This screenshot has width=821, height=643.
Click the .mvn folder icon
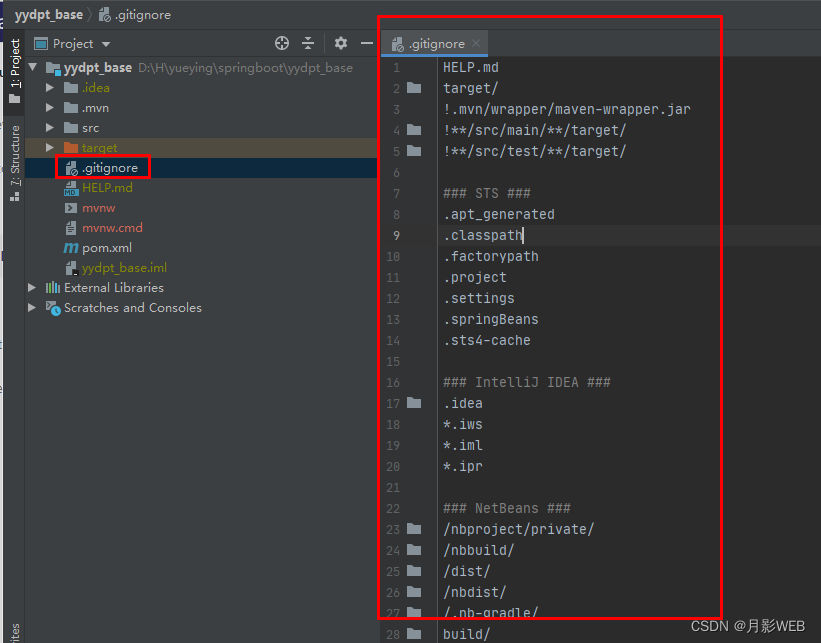coord(71,107)
